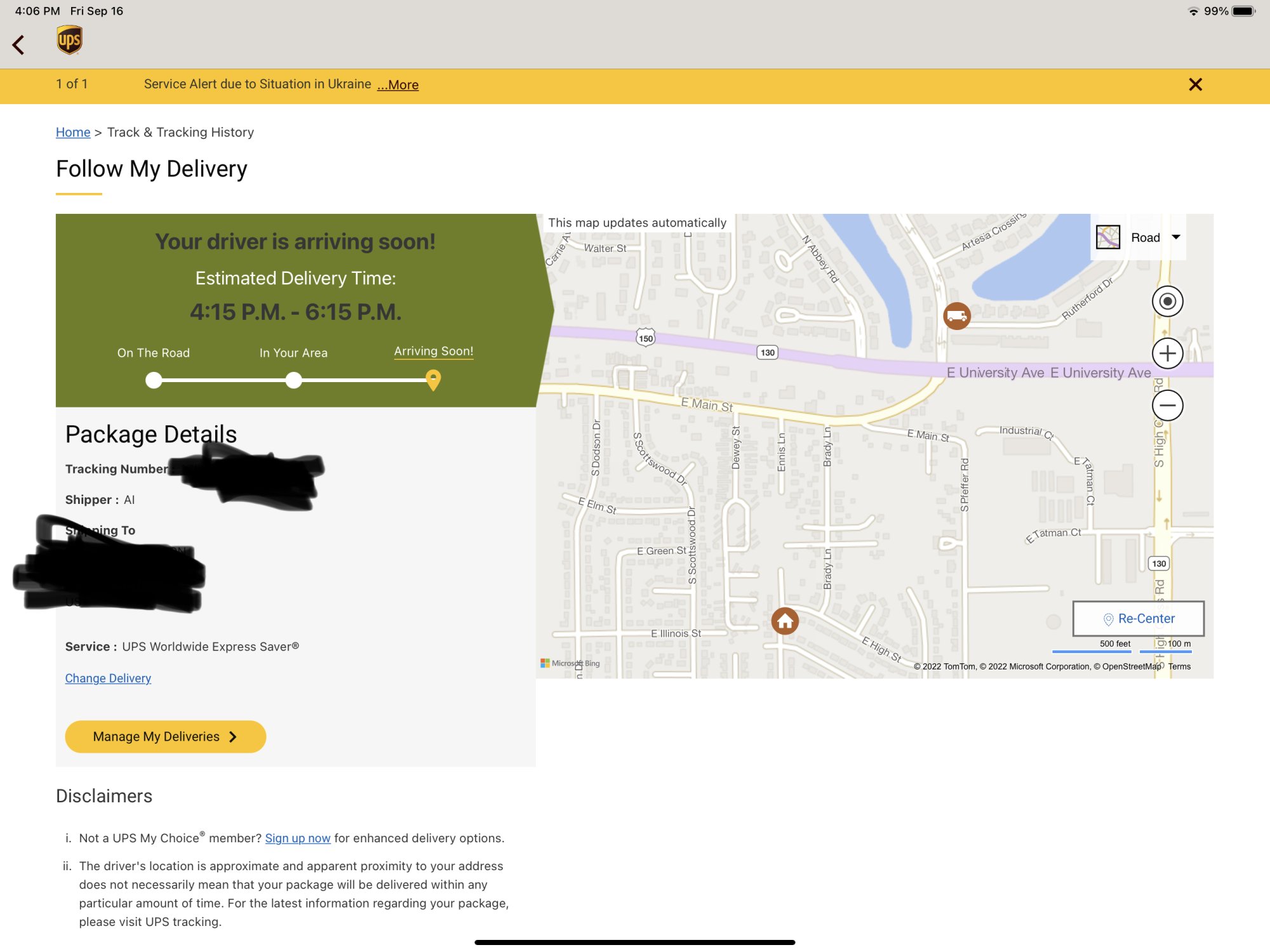Re-Center the map
Viewport: 1270px width, 952px height.
[x=1139, y=618]
